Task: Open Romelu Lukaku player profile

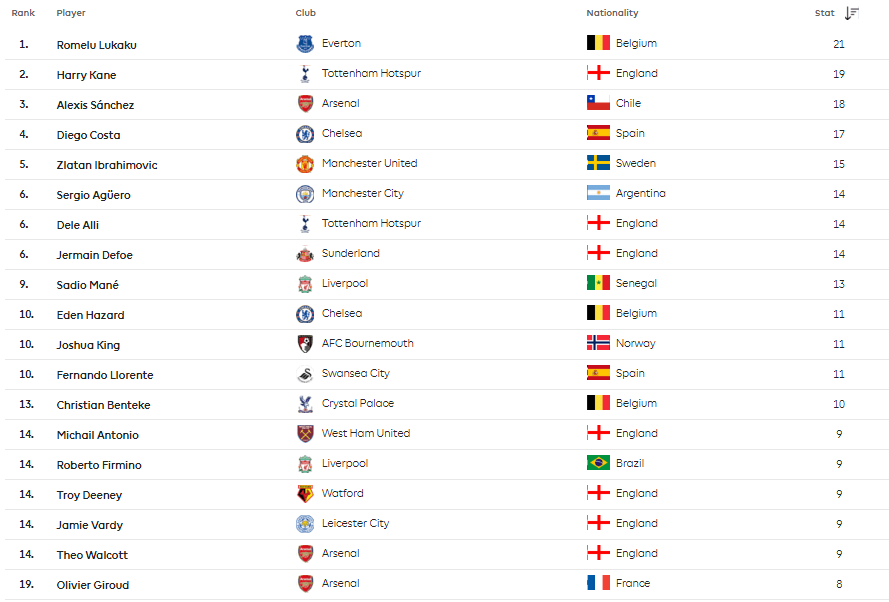Action: (x=96, y=45)
